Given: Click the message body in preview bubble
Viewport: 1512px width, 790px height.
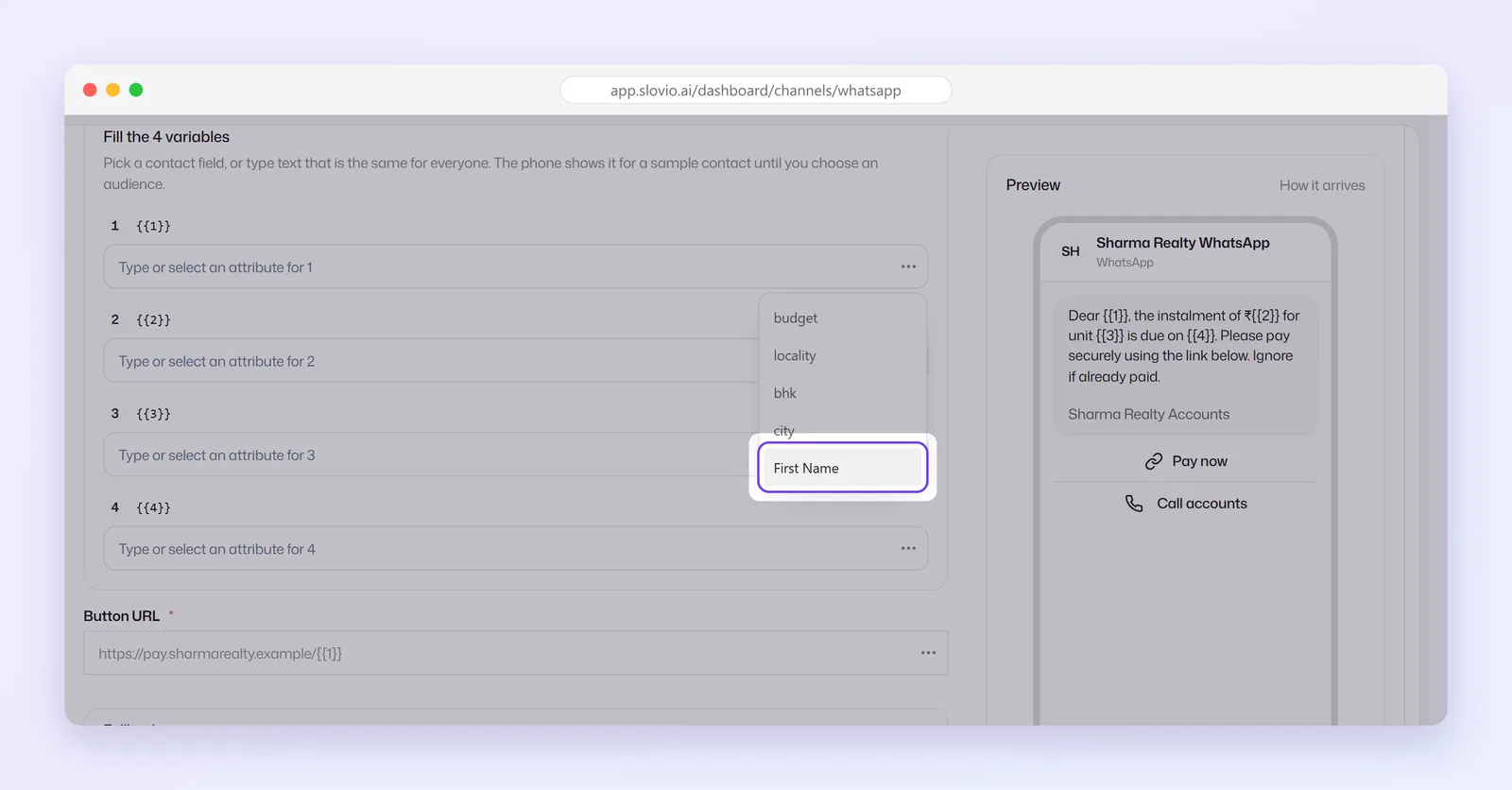Looking at the screenshot, I should tap(1184, 346).
